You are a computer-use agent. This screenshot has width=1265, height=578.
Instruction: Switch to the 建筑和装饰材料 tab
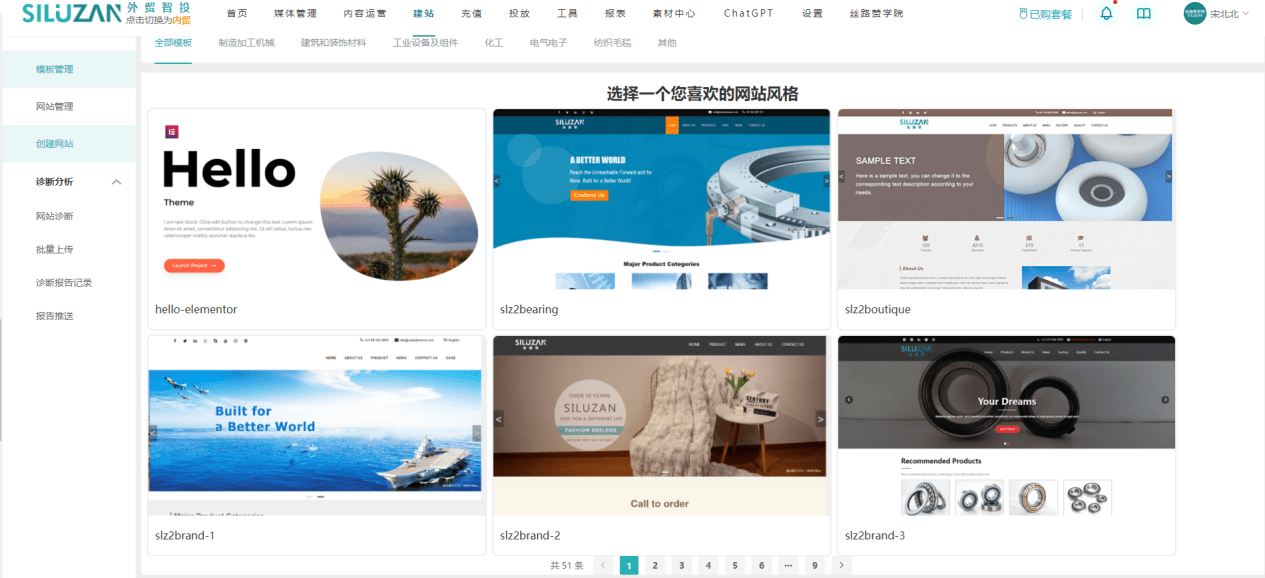pos(334,43)
